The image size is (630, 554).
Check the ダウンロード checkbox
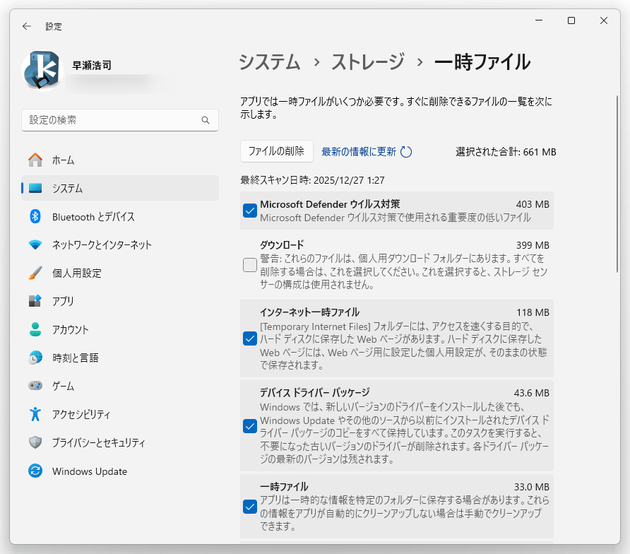[250, 265]
